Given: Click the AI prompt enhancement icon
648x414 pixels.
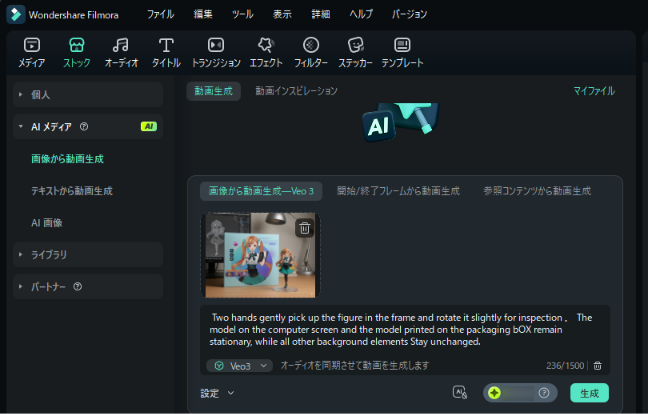Looking at the screenshot, I should (x=460, y=393).
